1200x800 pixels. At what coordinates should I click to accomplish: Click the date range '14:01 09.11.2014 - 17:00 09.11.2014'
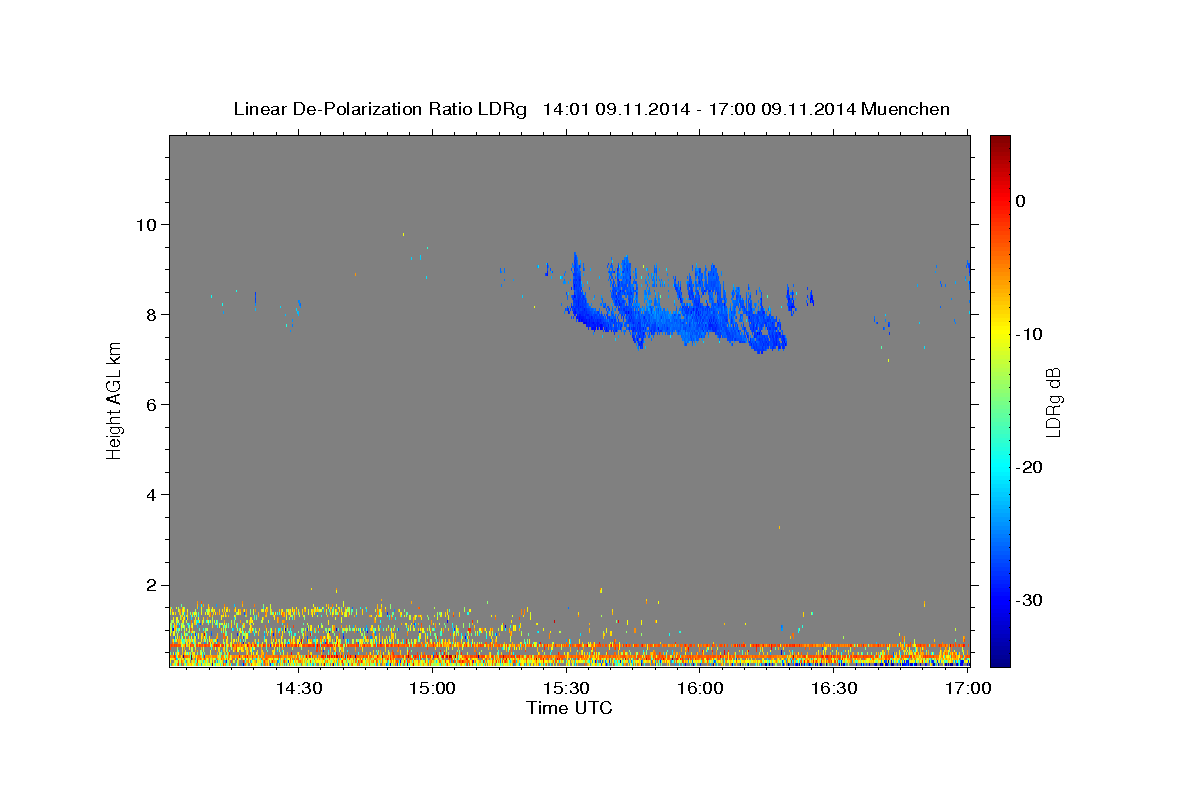click(x=699, y=109)
